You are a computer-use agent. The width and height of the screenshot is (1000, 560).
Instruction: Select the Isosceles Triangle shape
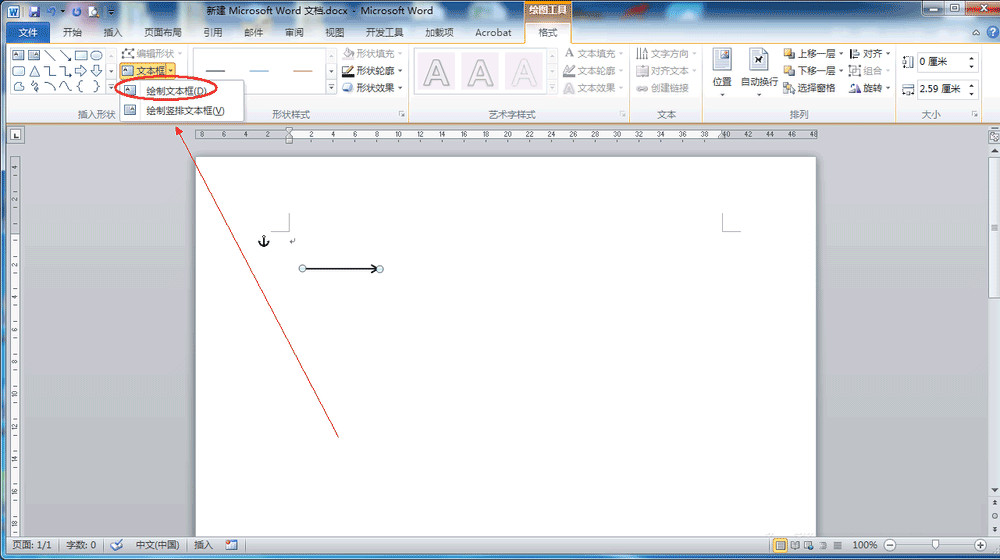click(x=34, y=71)
